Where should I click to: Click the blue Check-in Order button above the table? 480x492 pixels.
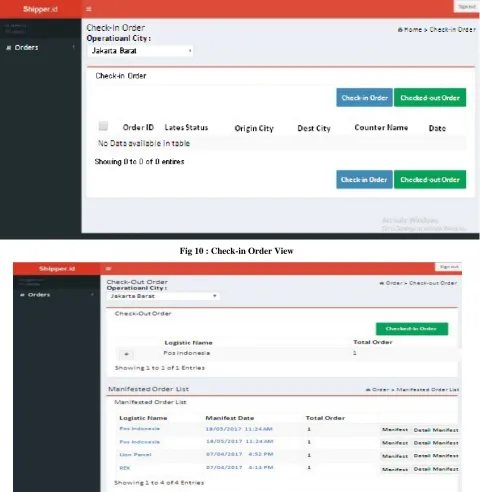coord(364,98)
